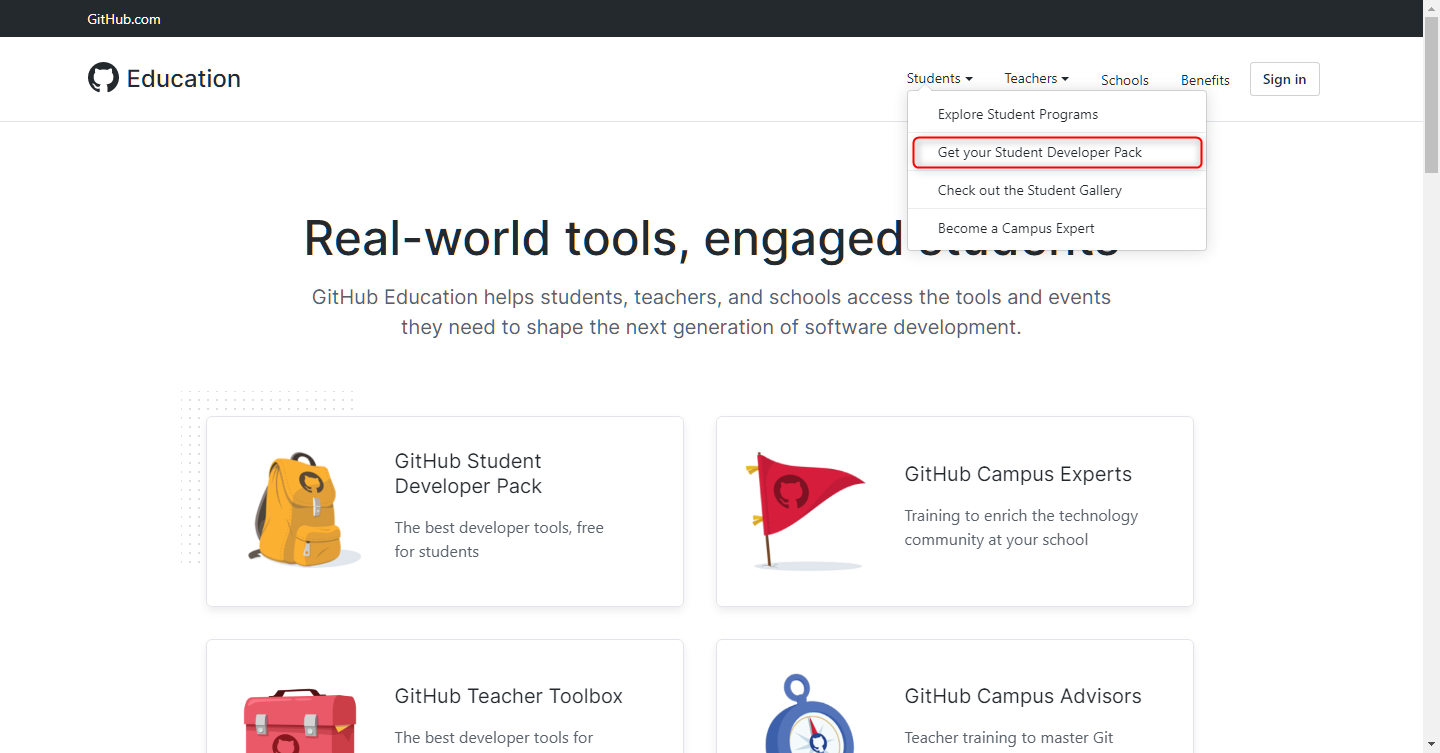Click the scrollbar up arrow

pos(1431,8)
